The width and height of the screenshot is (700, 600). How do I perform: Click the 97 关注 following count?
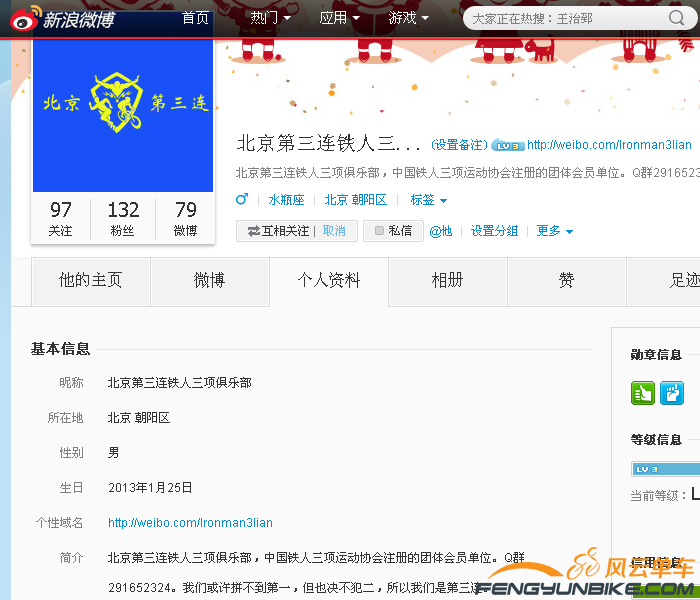[61, 219]
